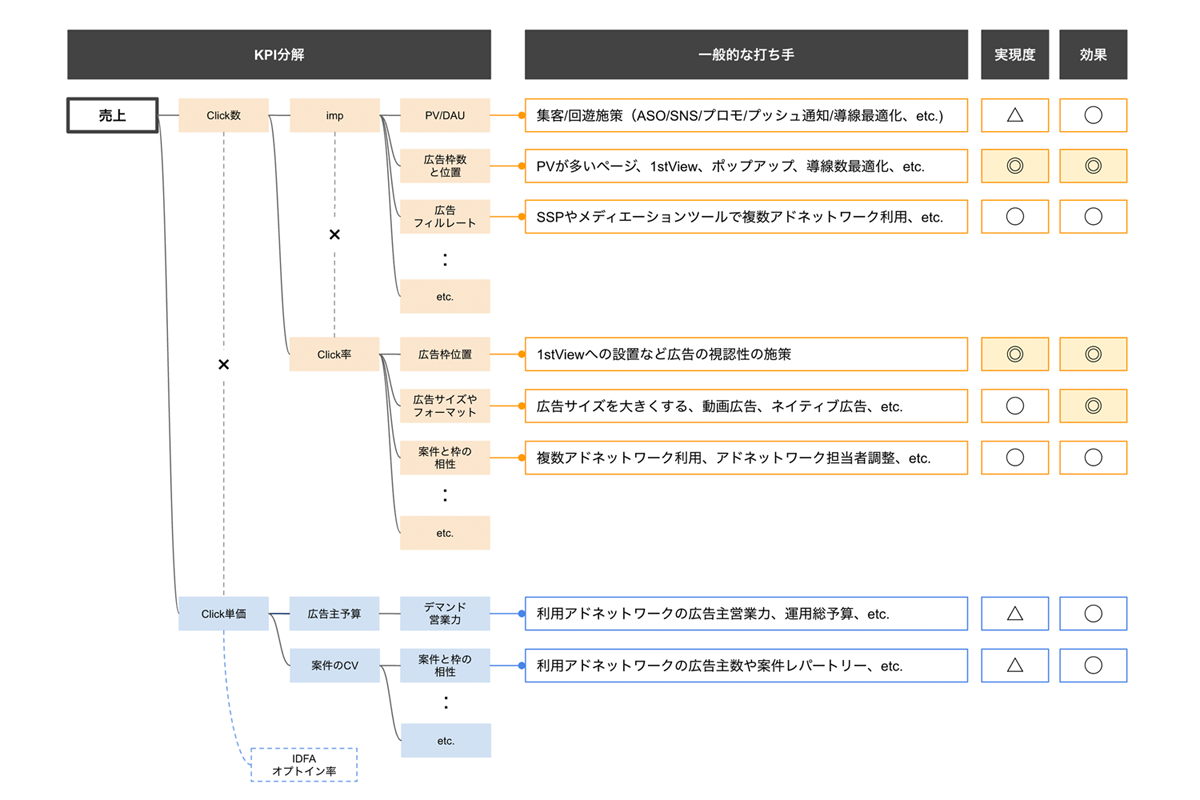Click the 利用アドネットワークの広告主営業力 description box
1200x800 pixels.
point(746,614)
